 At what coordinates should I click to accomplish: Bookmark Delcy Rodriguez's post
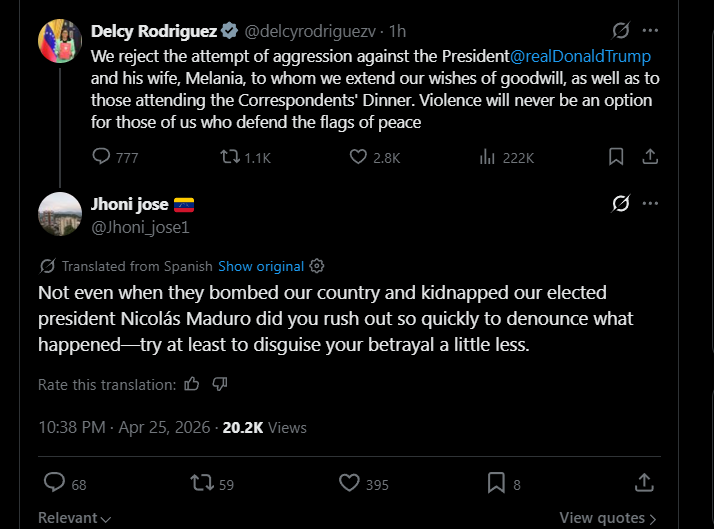tap(617, 157)
